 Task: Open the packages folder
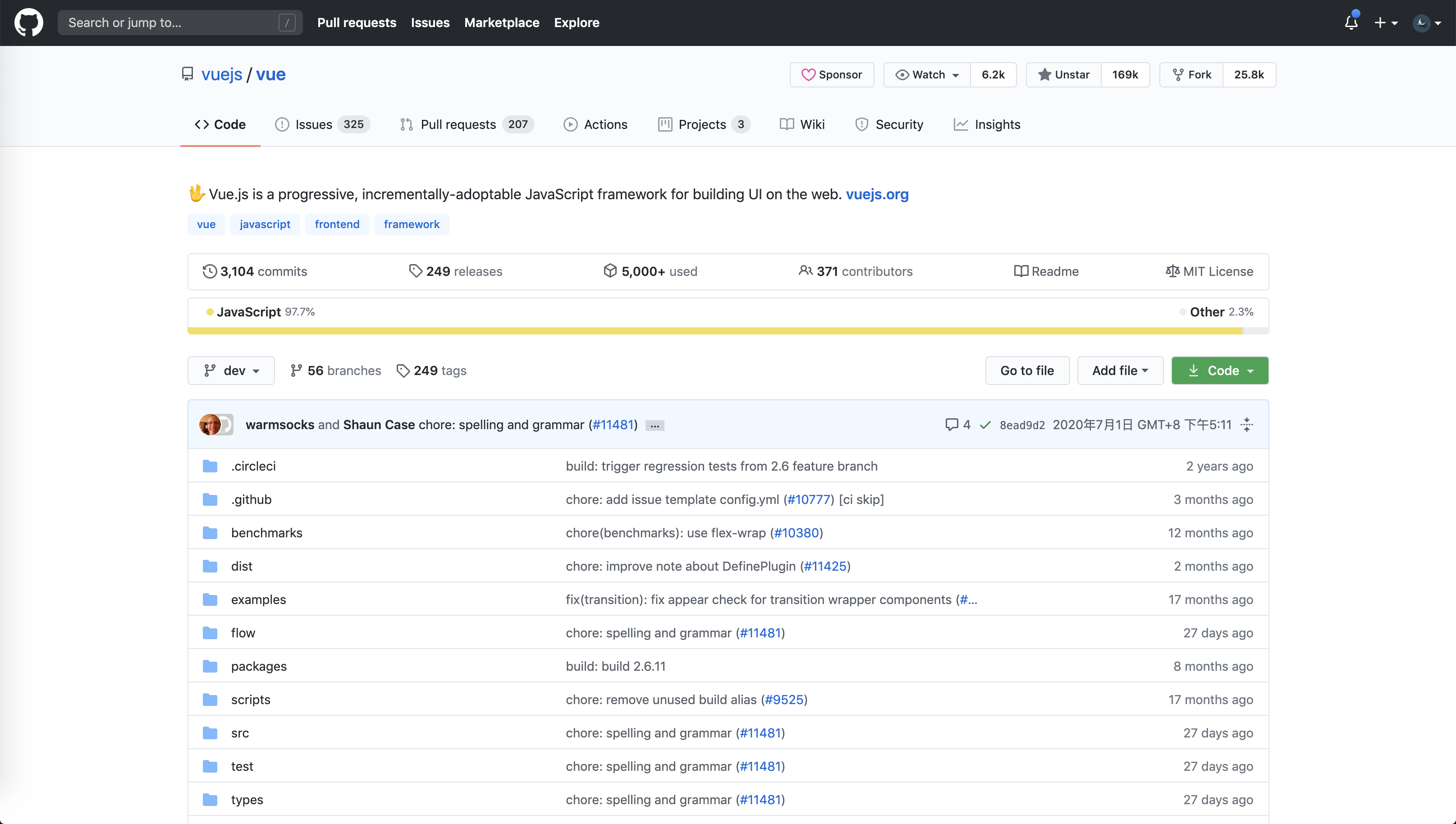point(259,667)
